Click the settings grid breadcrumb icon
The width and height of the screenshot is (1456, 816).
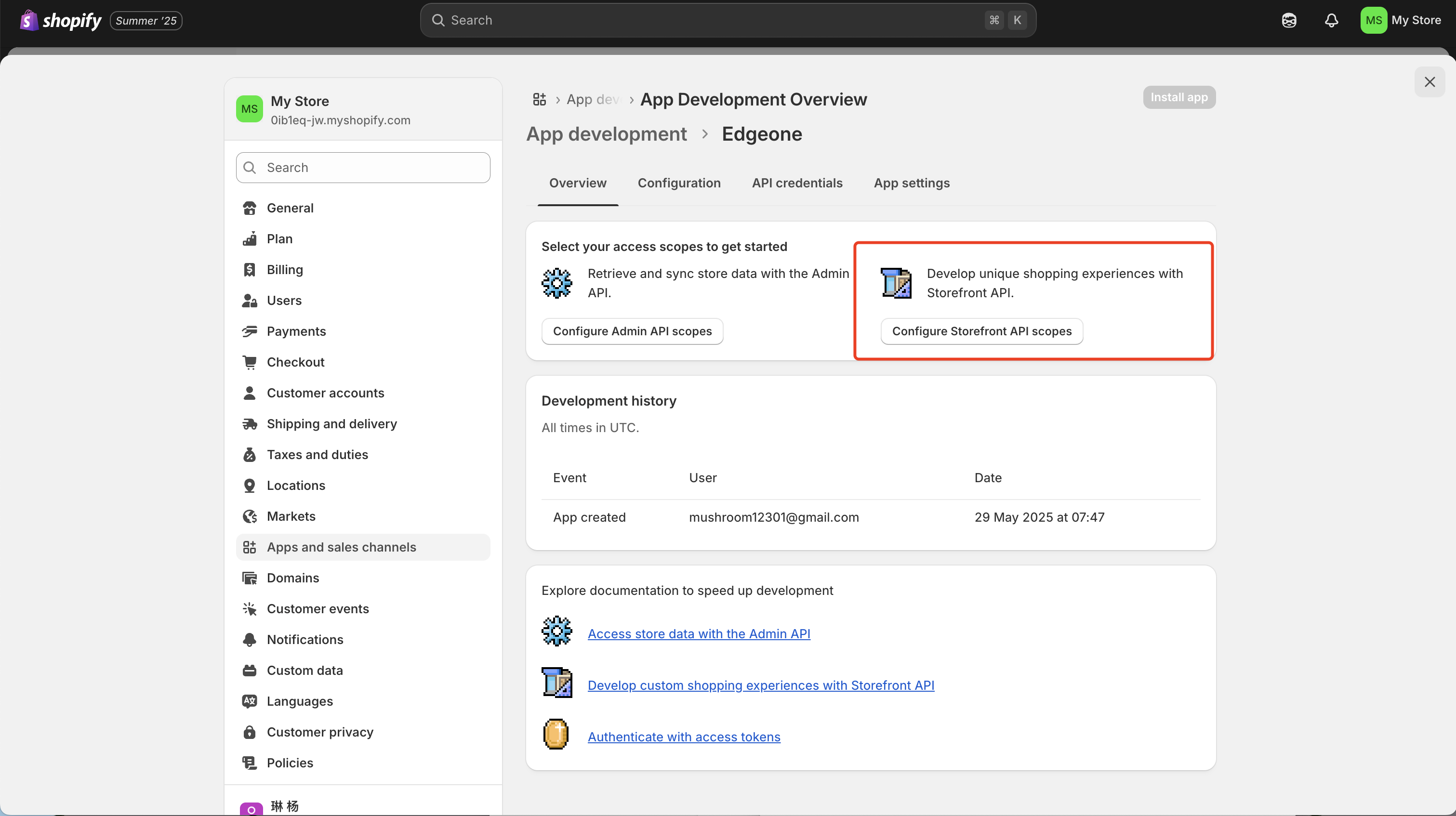coord(539,99)
